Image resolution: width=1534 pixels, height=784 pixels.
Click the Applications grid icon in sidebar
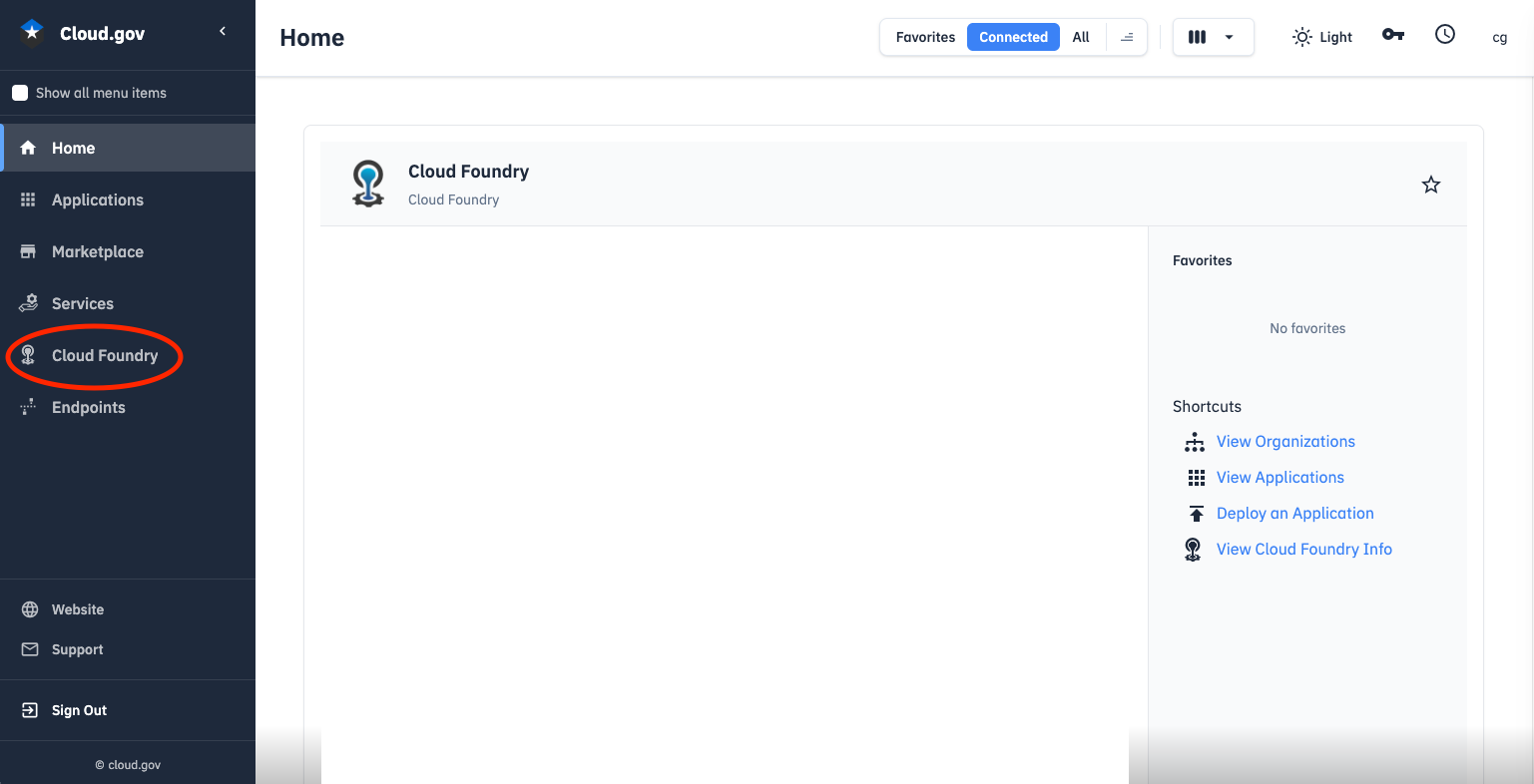pos(28,199)
